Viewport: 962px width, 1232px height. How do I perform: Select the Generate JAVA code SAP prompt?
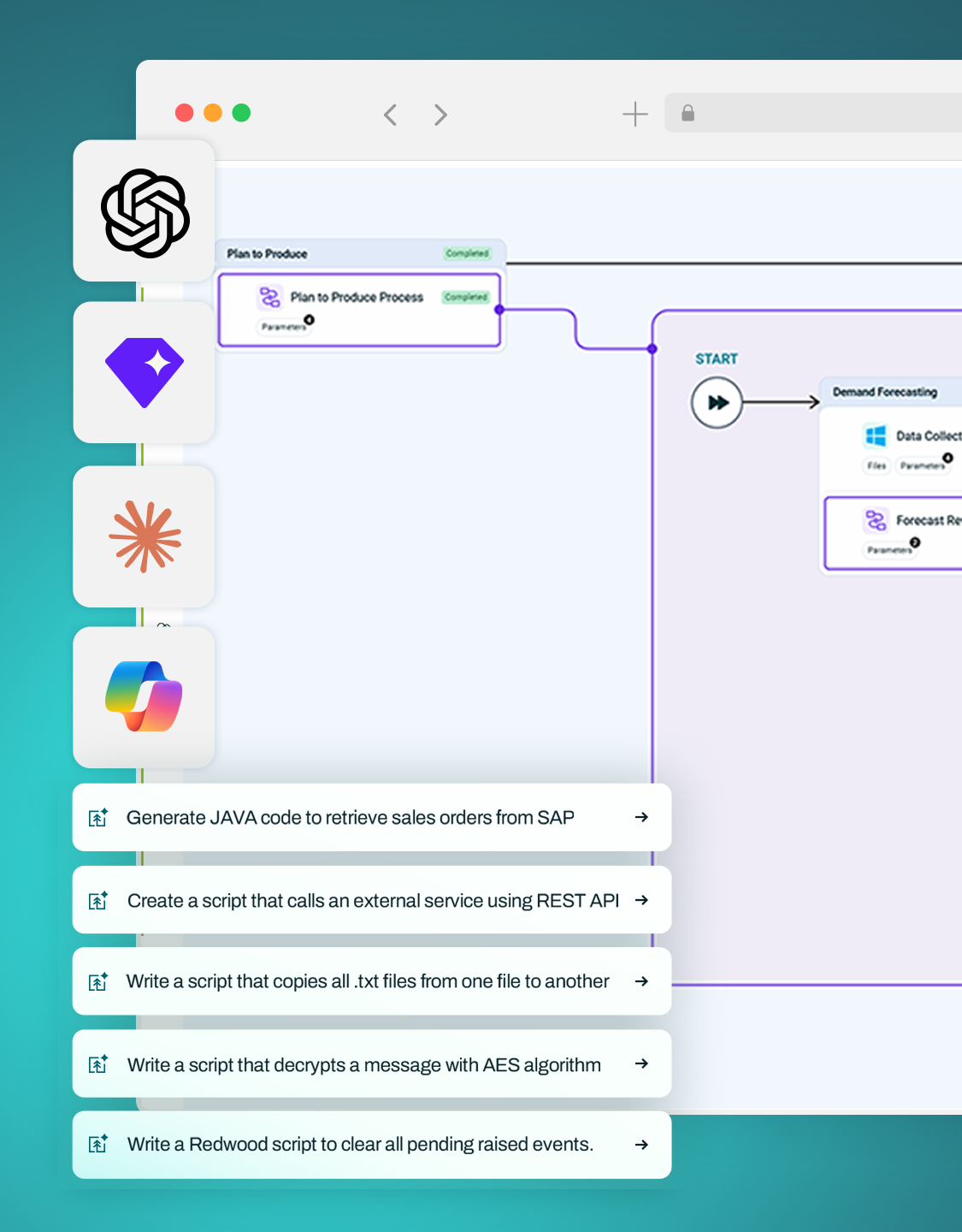[372, 817]
